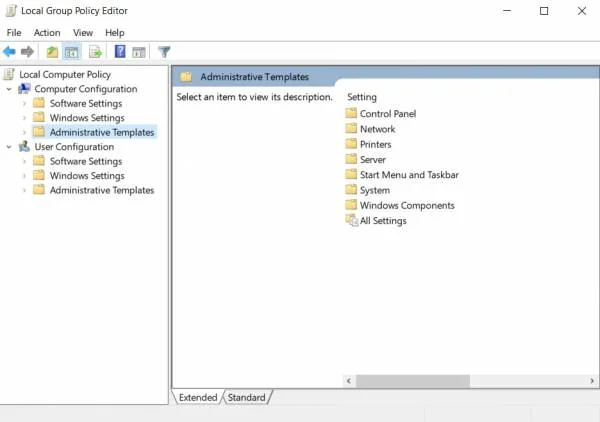
Task: Select the Network entry
Action: point(377,129)
